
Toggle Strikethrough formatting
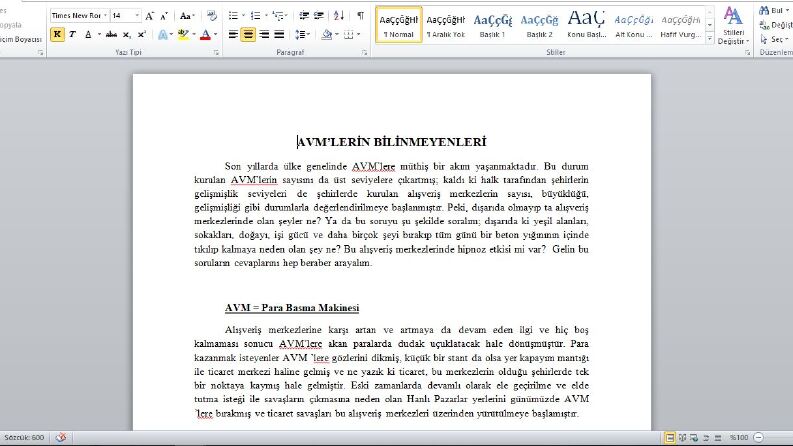(x=111, y=34)
